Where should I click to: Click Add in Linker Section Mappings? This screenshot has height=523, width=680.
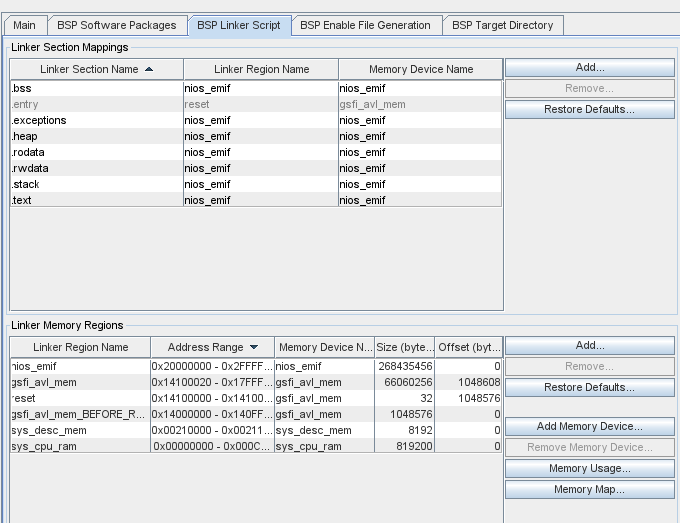pos(589,68)
